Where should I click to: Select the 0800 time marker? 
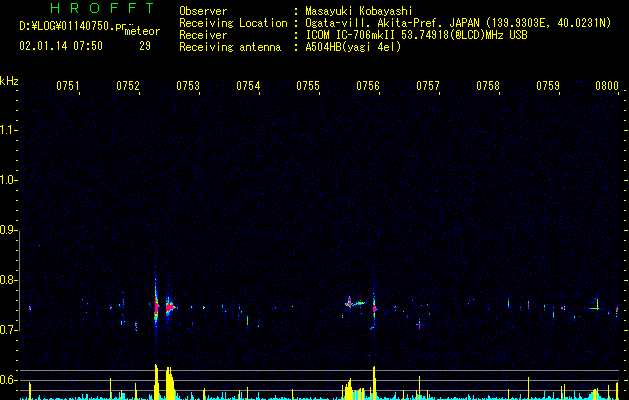[x=607, y=85]
